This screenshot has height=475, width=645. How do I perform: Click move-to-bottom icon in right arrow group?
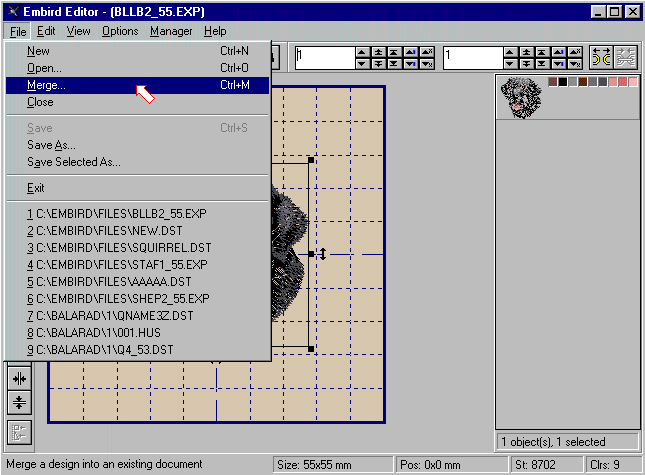point(542,63)
